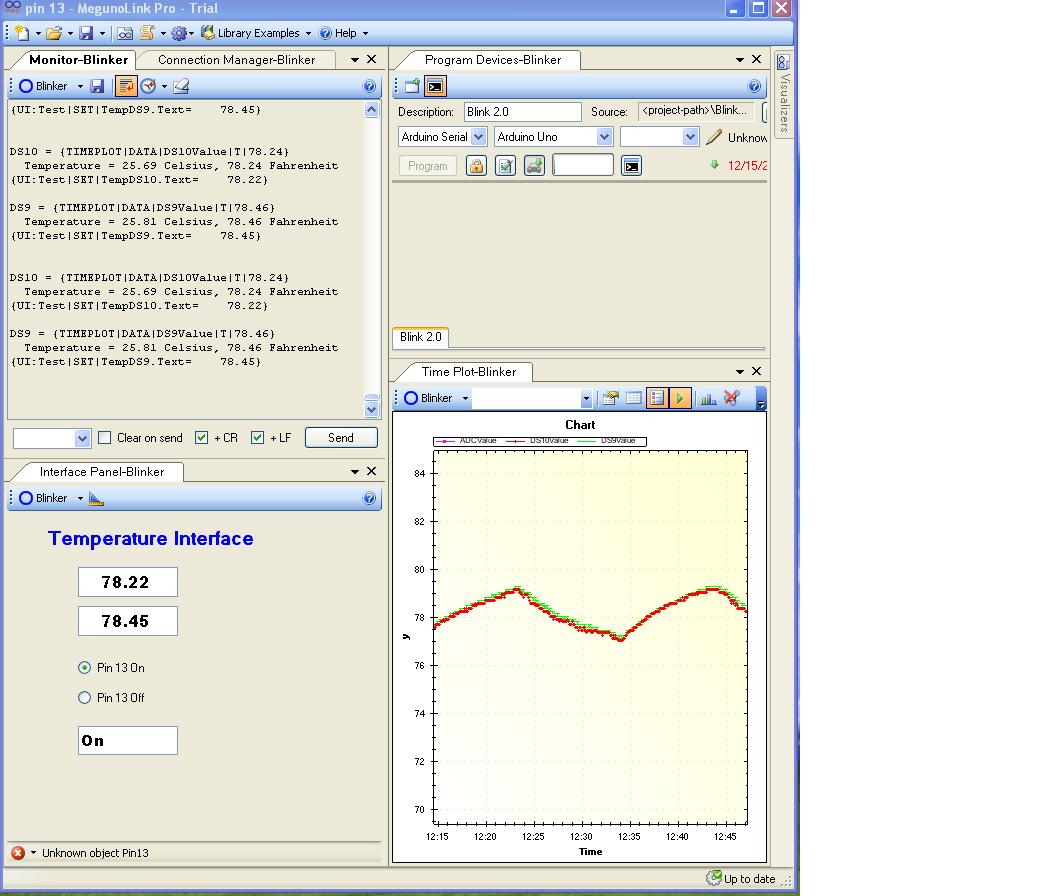Select the Pin 13 Off radio button

point(84,697)
